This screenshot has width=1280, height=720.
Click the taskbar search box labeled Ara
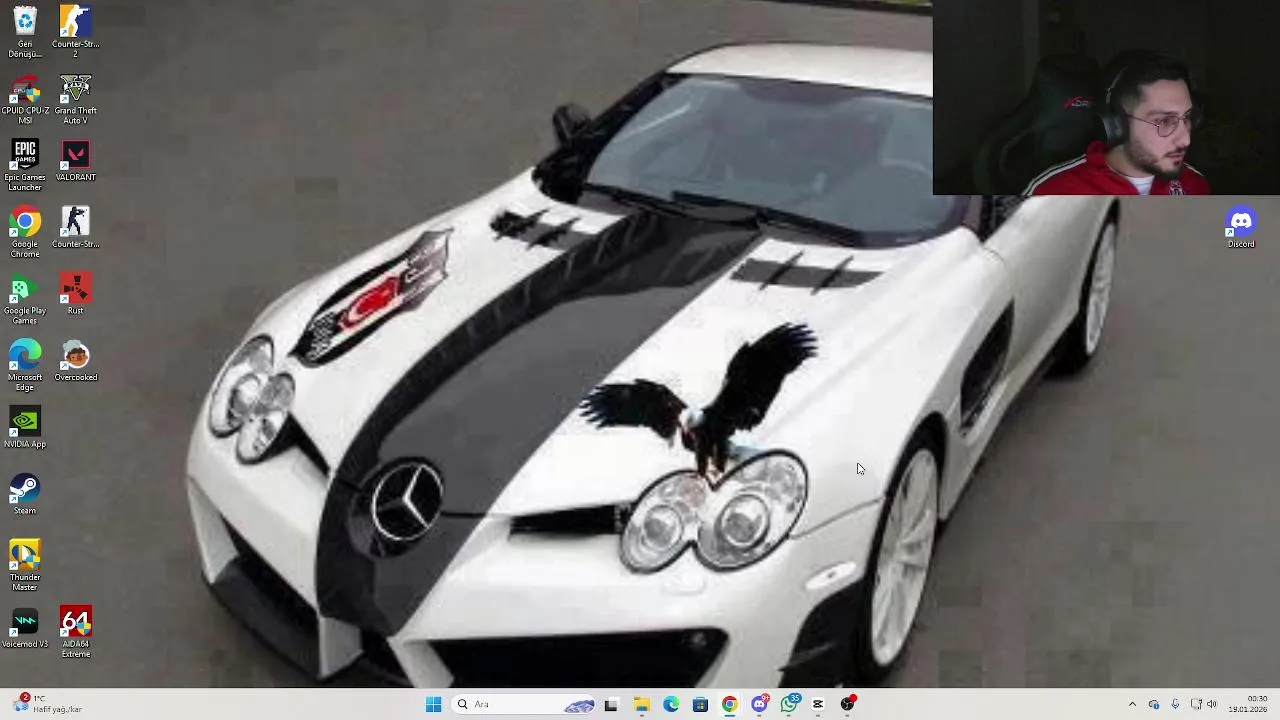(524, 704)
